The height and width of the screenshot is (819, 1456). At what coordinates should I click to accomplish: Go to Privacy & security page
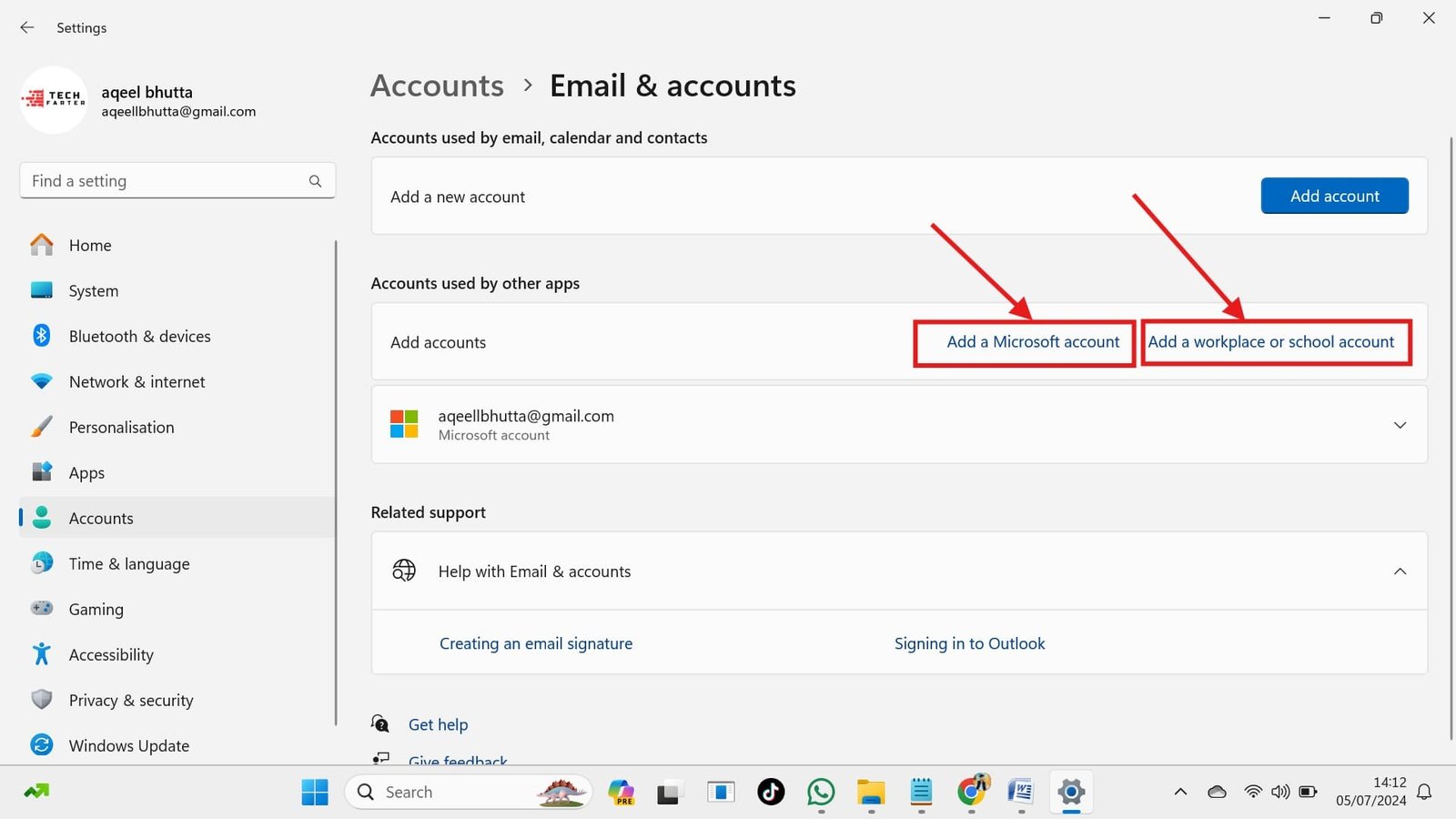point(131,700)
